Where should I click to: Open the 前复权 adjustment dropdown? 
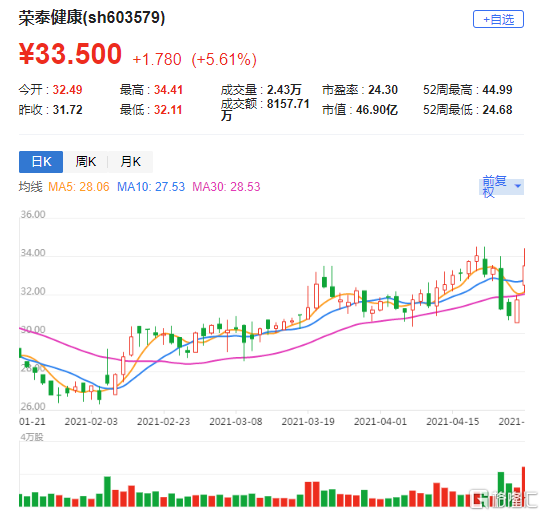coord(502,187)
